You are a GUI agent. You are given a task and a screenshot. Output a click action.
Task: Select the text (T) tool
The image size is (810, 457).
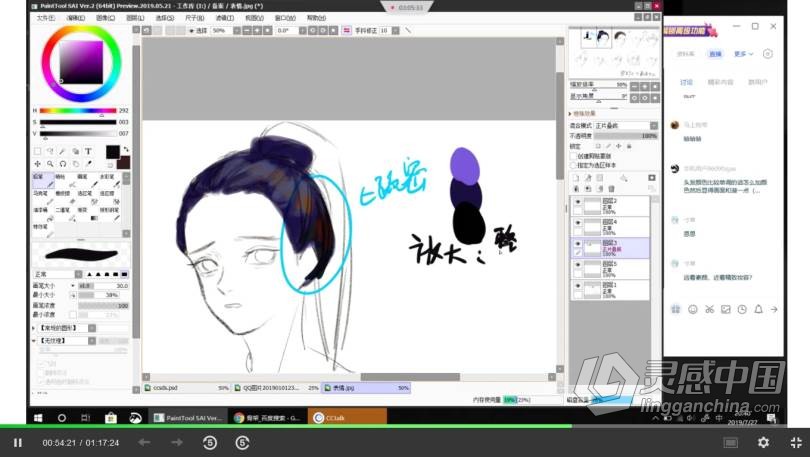coord(88,151)
